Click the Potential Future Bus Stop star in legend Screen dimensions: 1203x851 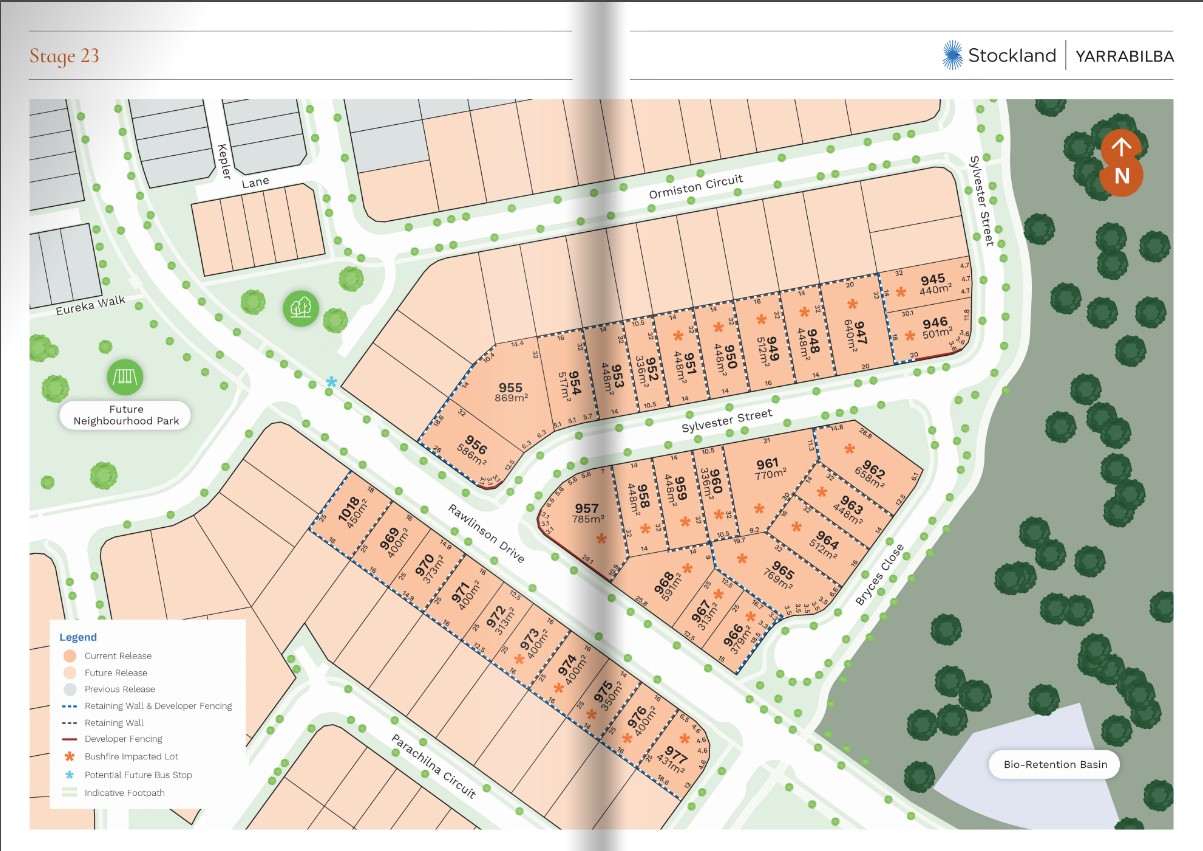[69, 775]
